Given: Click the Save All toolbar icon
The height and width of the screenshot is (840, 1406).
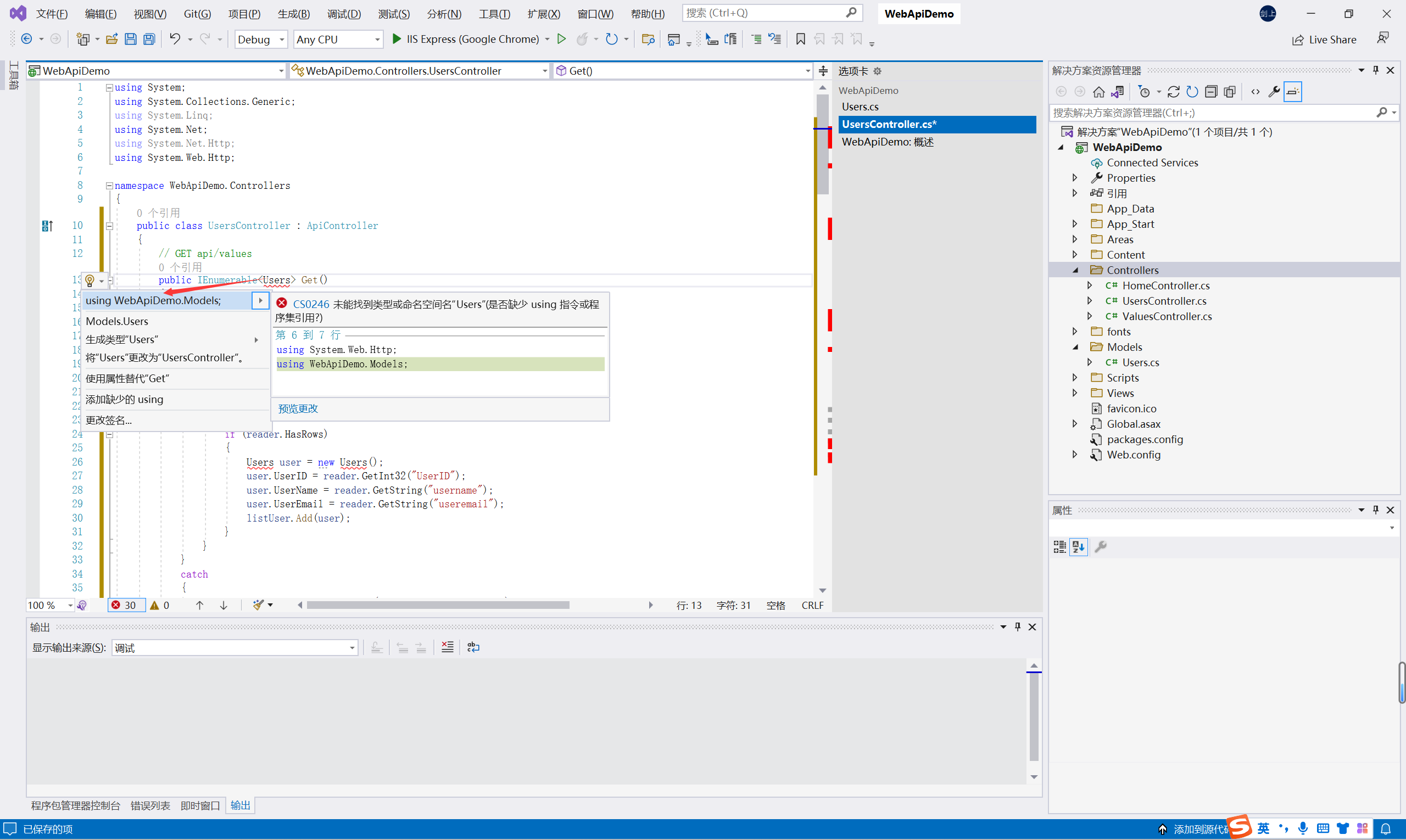Looking at the screenshot, I should pos(149,39).
